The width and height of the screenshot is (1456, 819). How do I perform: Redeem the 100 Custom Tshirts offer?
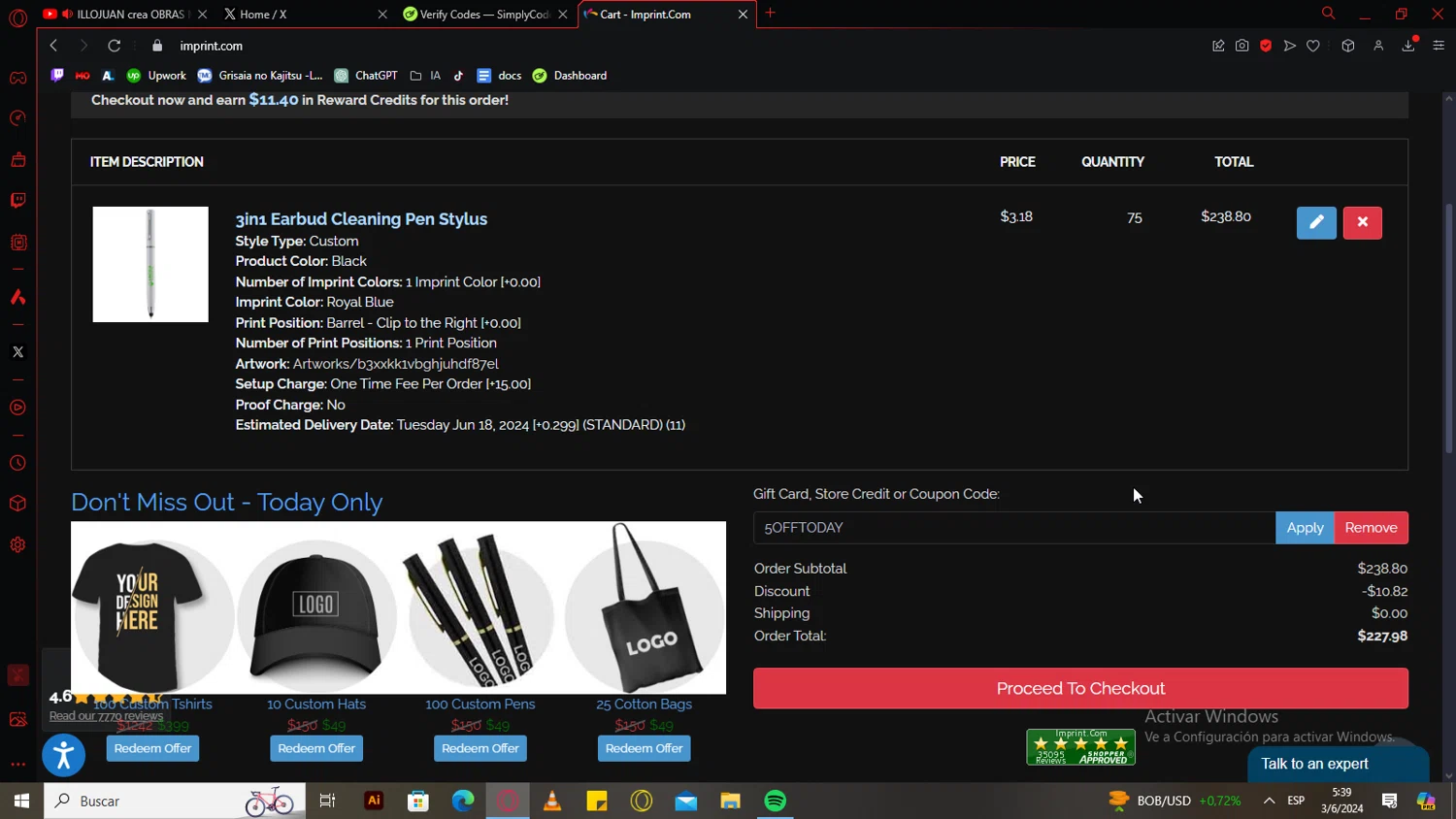pos(152,748)
